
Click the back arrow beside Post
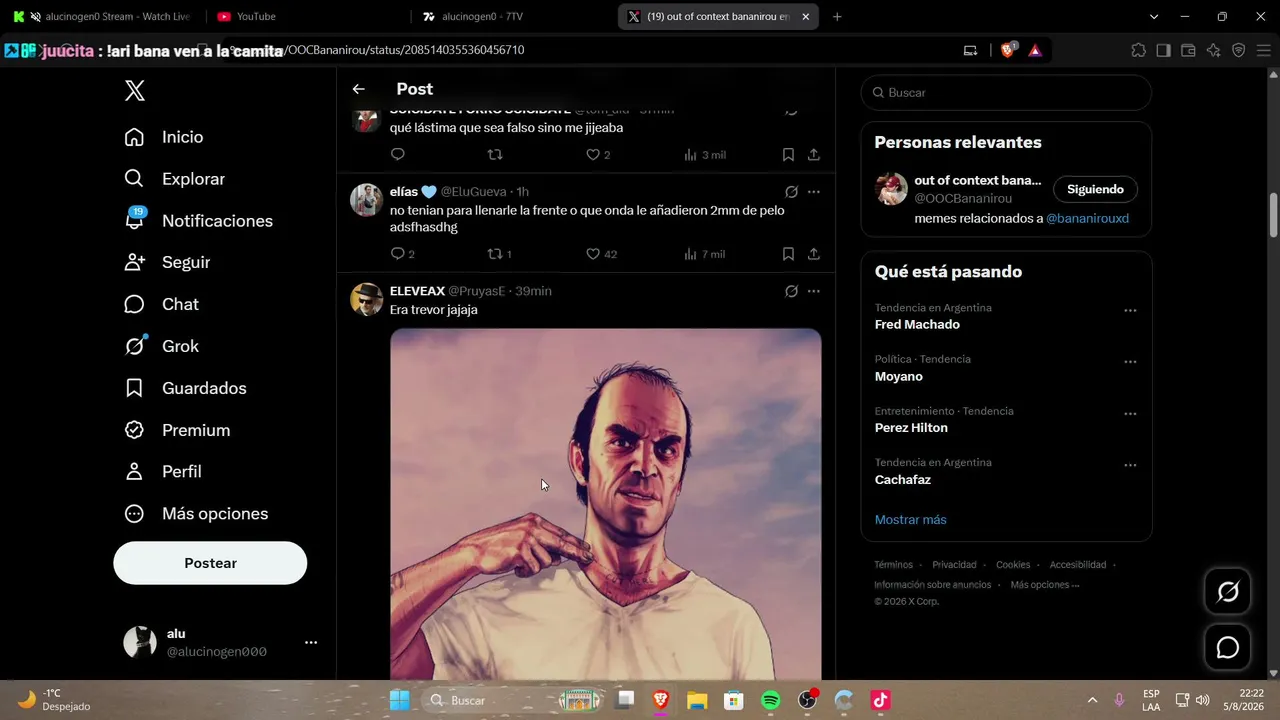[359, 89]
